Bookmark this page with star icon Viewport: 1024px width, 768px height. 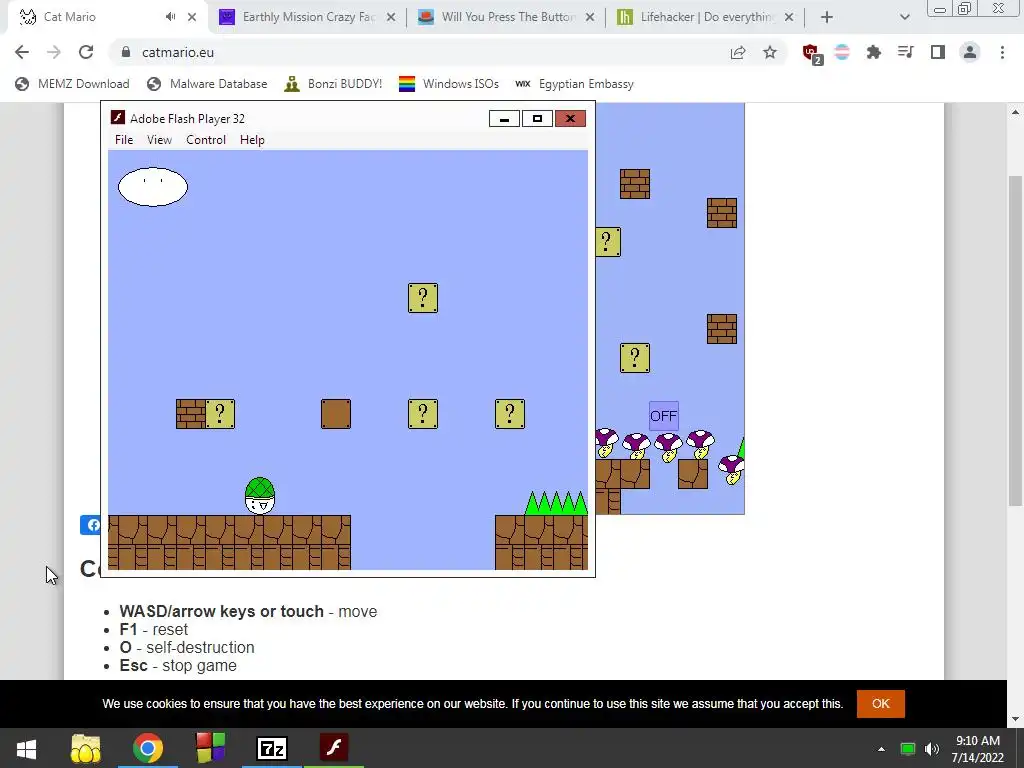pyautogui.click(x=770, y=52)
